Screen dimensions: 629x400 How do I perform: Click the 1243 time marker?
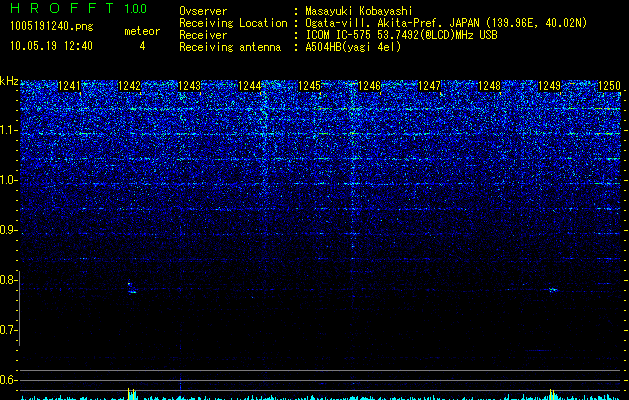coord(189,86)
